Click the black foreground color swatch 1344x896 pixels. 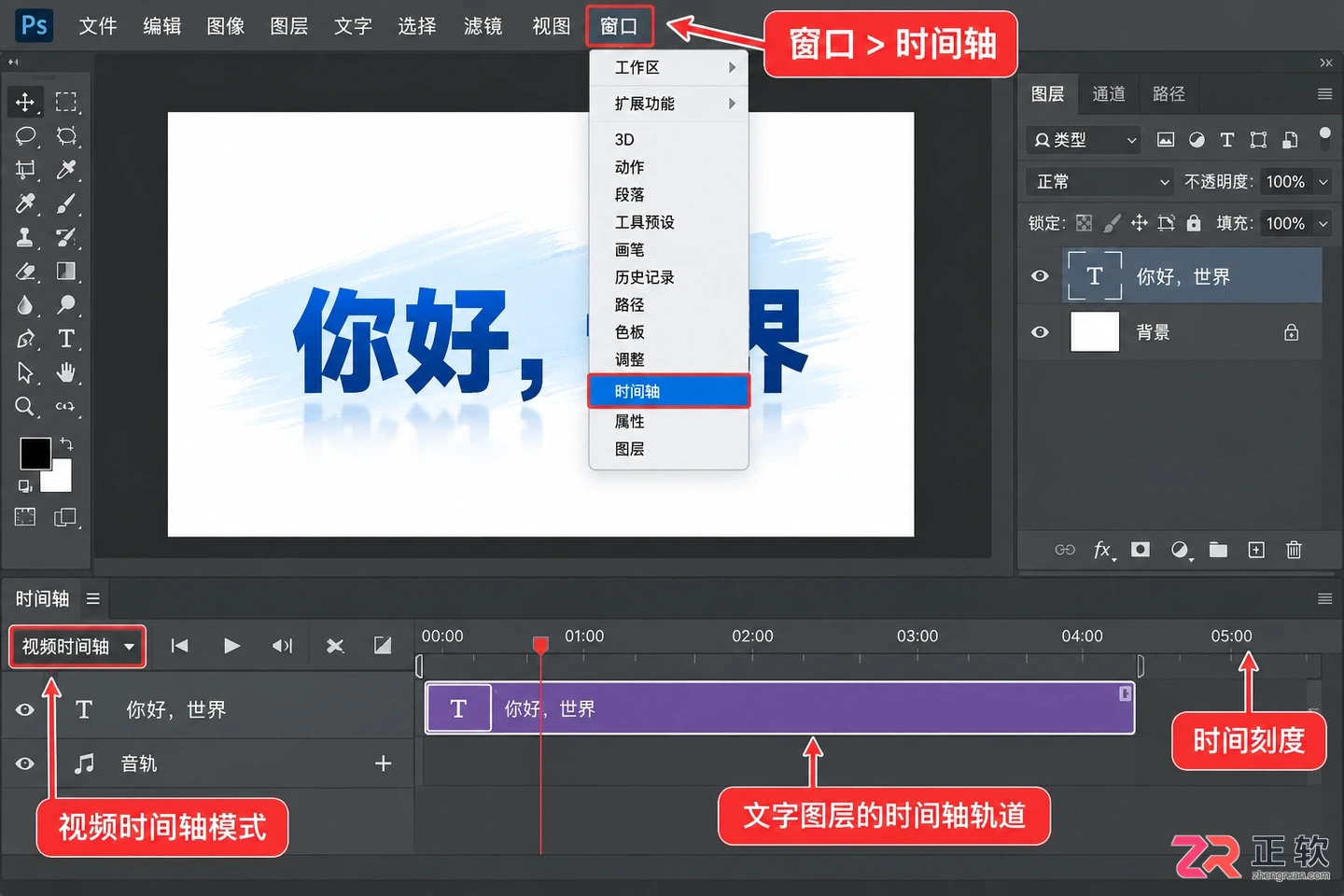pyautogui.click(x=35, y=455)
